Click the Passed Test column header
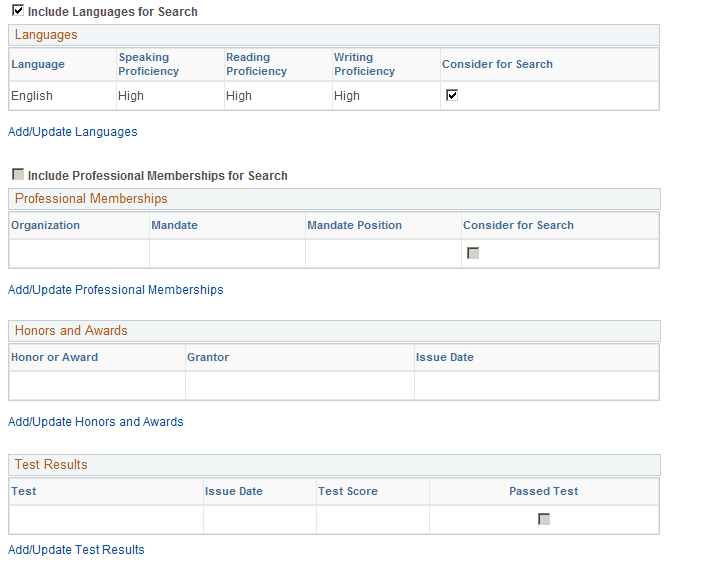The width and height of the screenshot is (728, 562). [544, 491]
